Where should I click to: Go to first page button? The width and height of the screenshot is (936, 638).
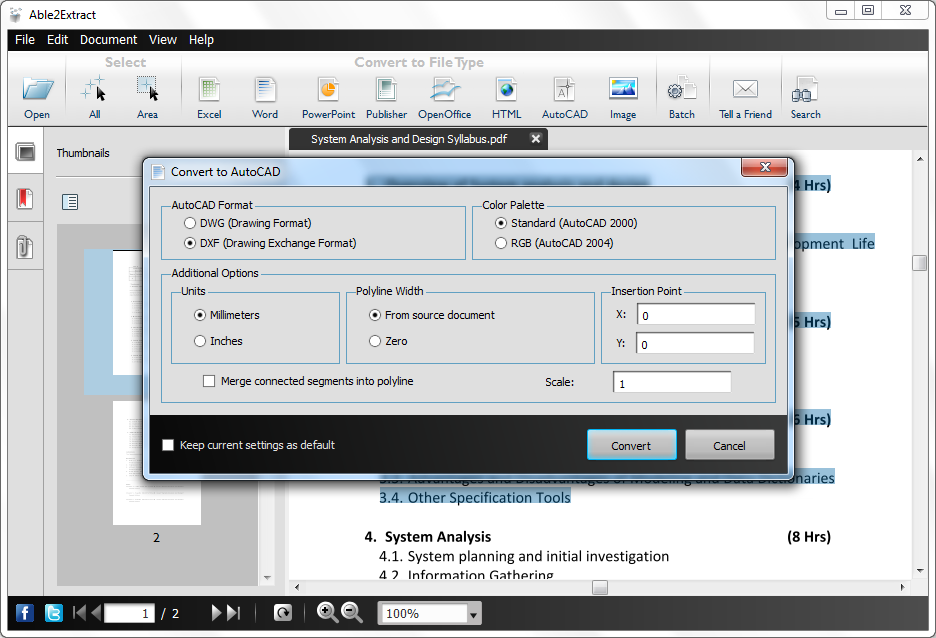click(x=78, y=613)
